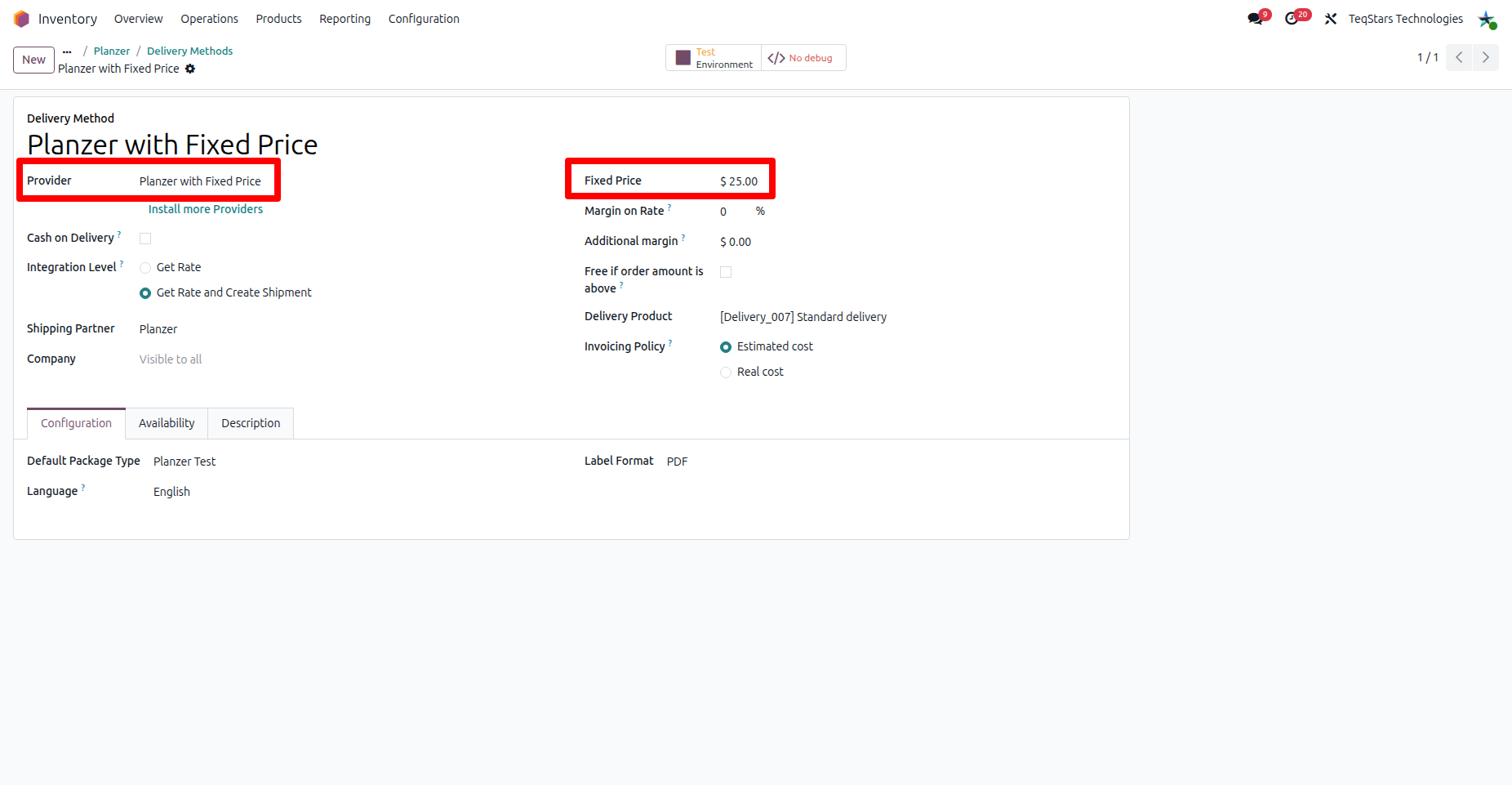The image size is (1512, 785).
Task: Show the Language field help tooltip
Action: coord(83,488)
